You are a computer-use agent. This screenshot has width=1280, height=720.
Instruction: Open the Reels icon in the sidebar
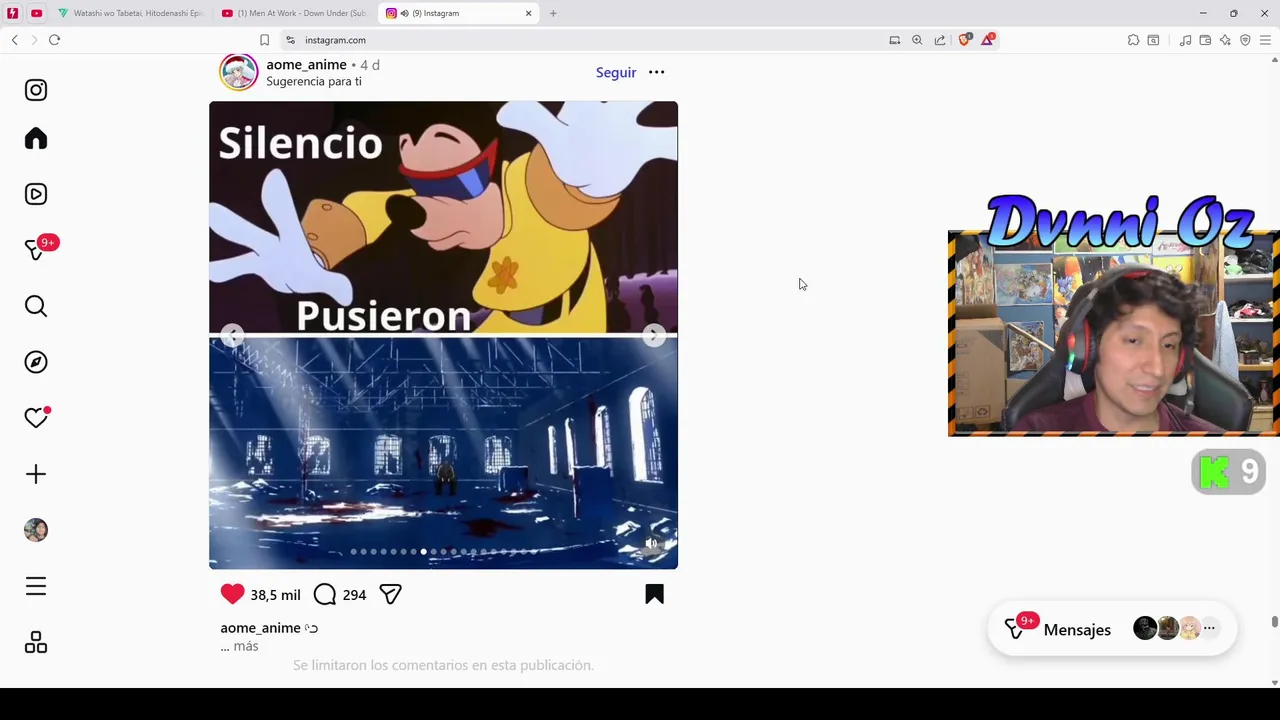pyautogui.click(x=36, y=194)
